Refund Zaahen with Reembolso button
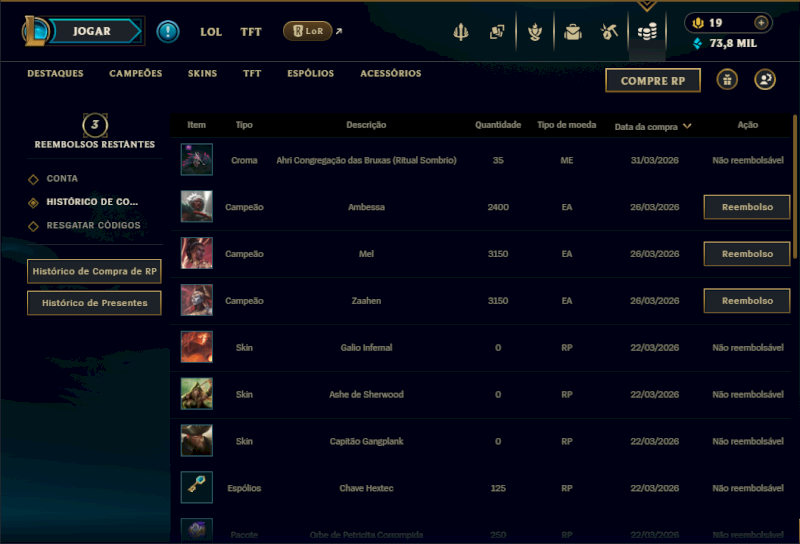The width and height of the screenshot is (800, 544). tap(747, 301)
